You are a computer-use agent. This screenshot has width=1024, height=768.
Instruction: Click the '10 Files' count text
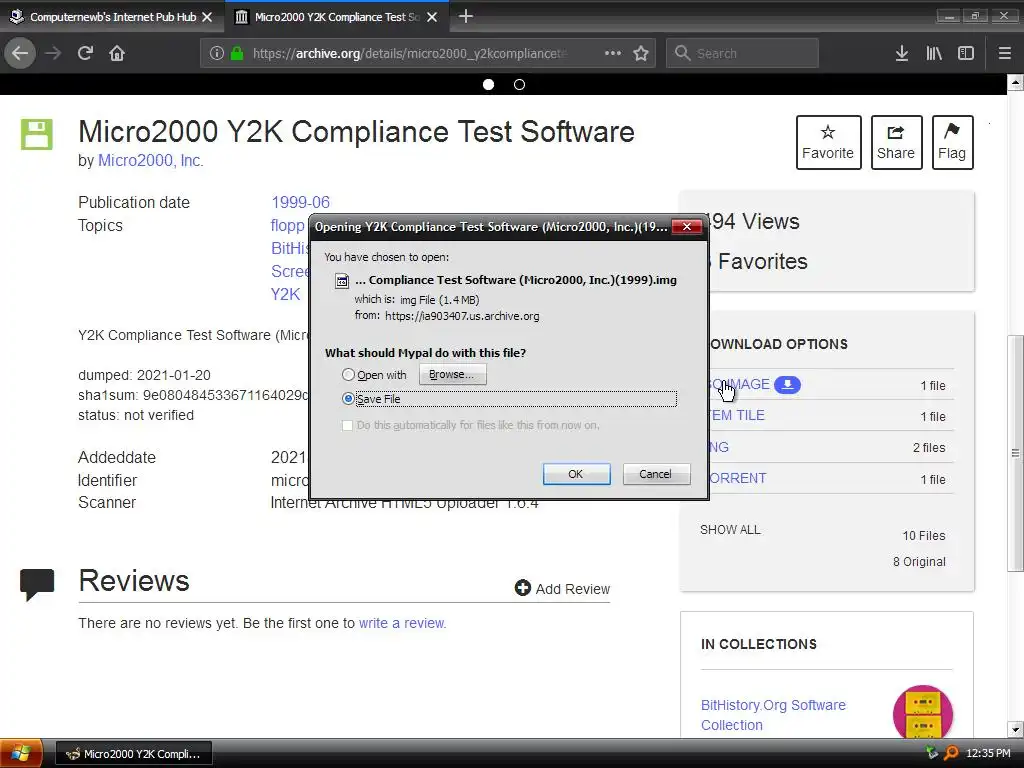tap(924, 536)
